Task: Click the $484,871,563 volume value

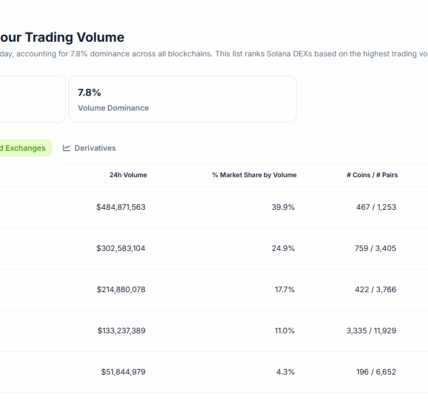Action: click(x=121, y=207)
